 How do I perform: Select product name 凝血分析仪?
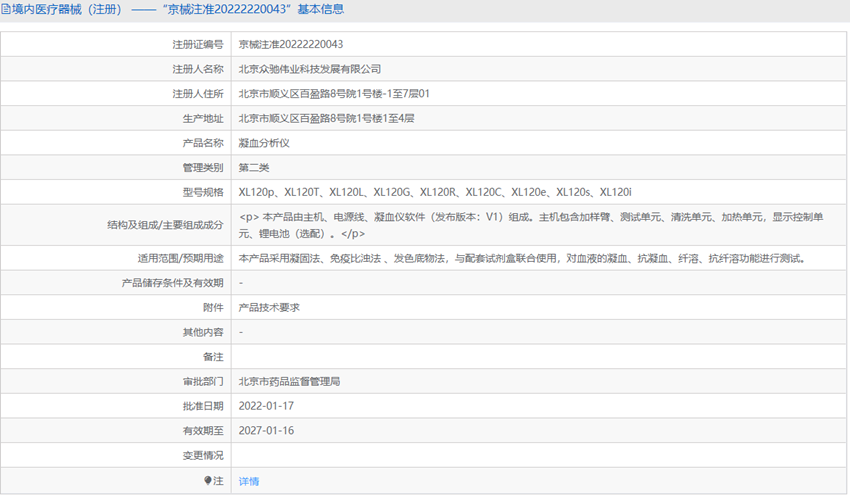coord(264,143)
